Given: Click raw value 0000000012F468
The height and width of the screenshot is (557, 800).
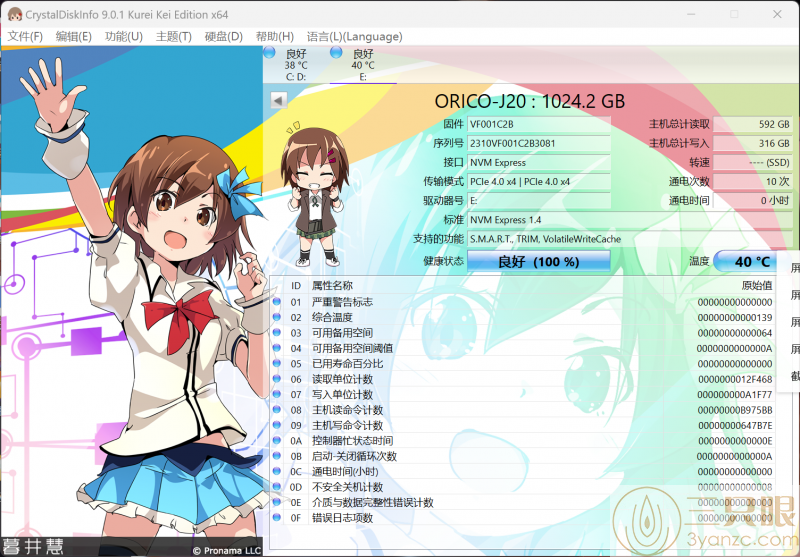Looking at the screenshot, I should [x=735, y=379].
